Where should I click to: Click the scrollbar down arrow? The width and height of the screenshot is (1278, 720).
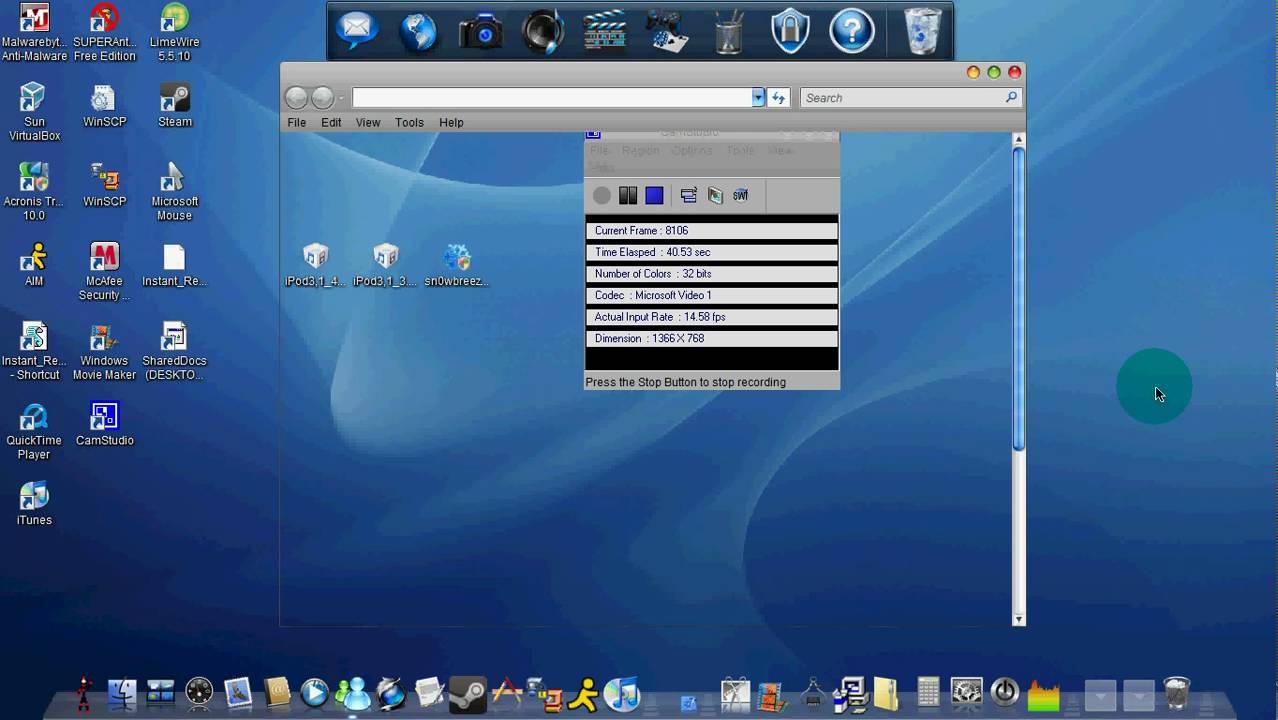pyautogui.click(x=1019, y=620)
